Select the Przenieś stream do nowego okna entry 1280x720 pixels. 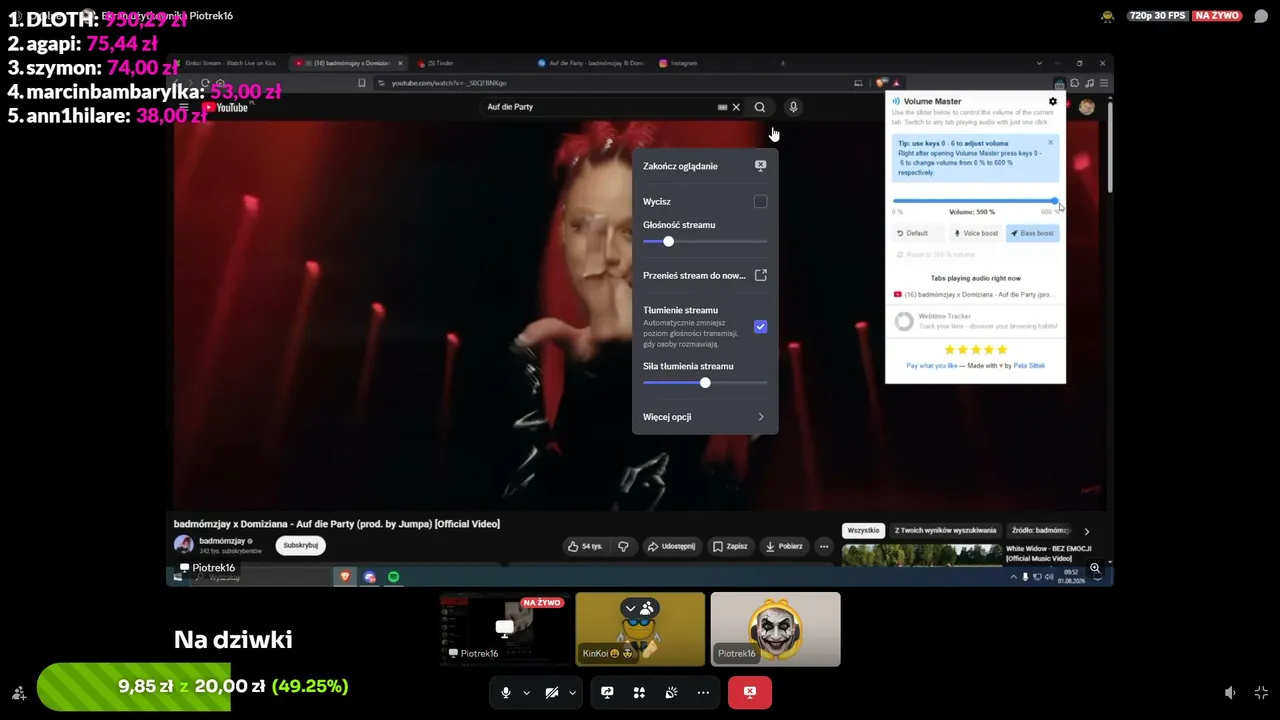tap(705, 275)
